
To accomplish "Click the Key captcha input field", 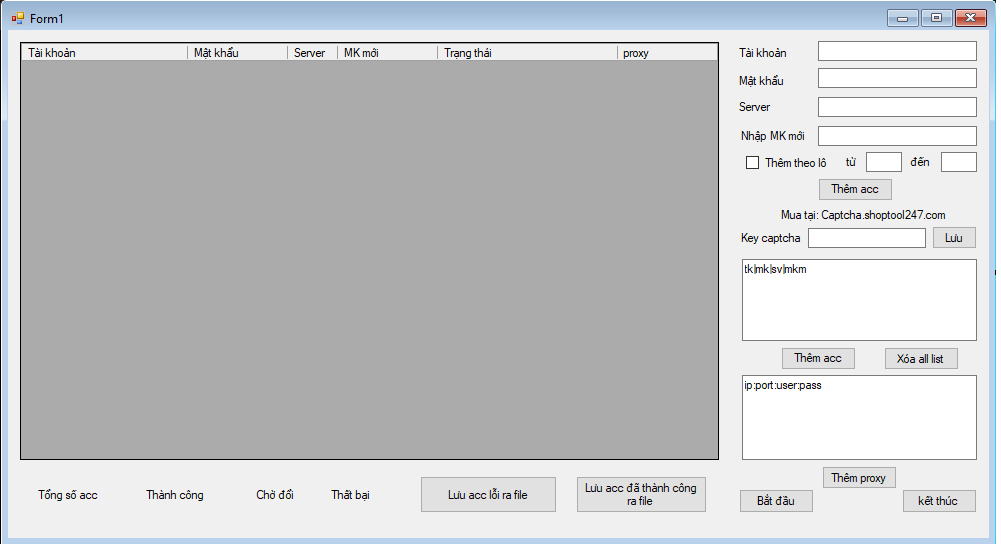I will pyautogui.click(x=866, y=238).
